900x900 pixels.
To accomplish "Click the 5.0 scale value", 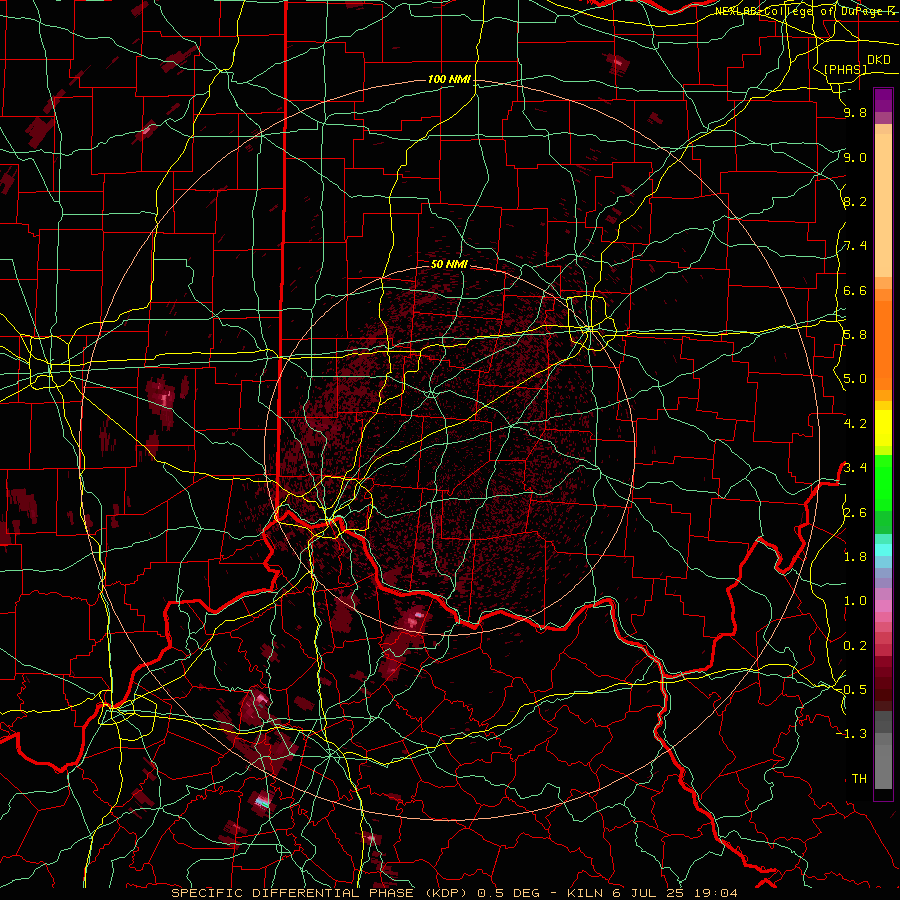I will pyautogui.click(x=855, y=379).
